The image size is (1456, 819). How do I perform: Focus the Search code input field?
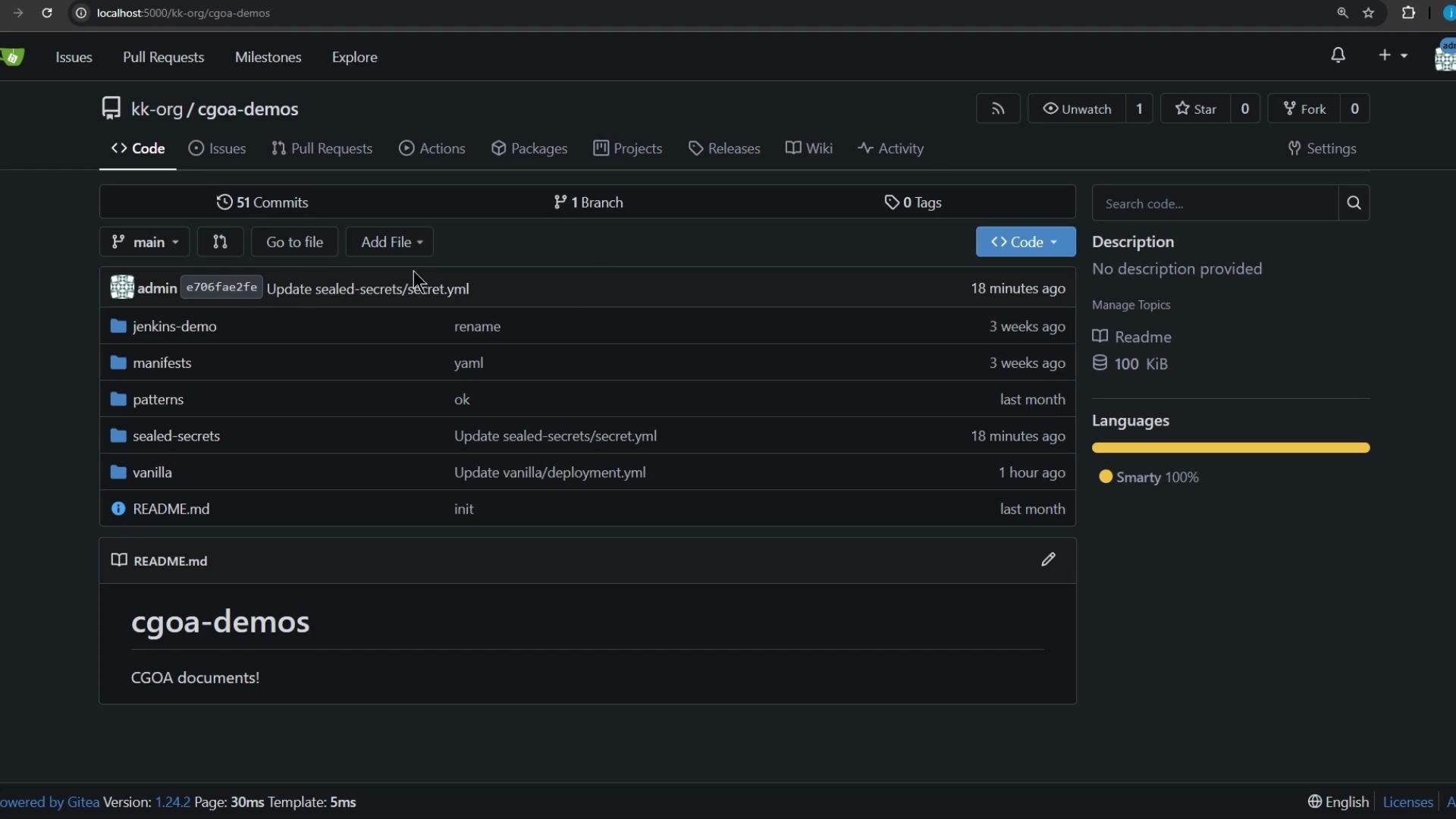point(1215,203)
